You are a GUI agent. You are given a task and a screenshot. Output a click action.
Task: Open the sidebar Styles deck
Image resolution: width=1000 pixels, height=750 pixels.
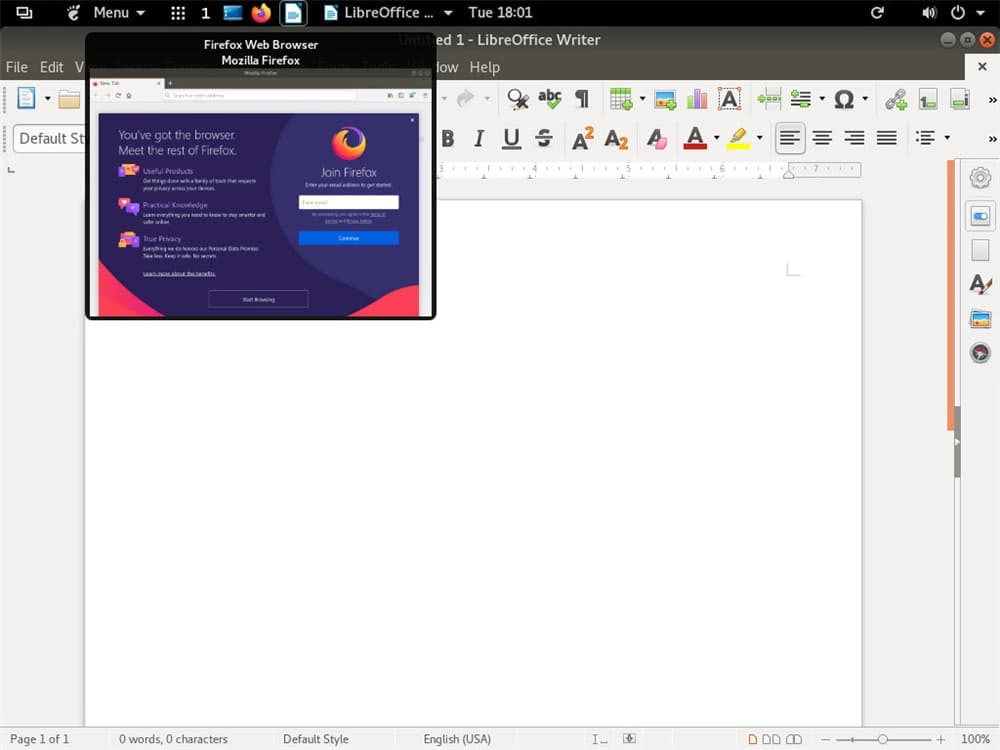(980, 284)
